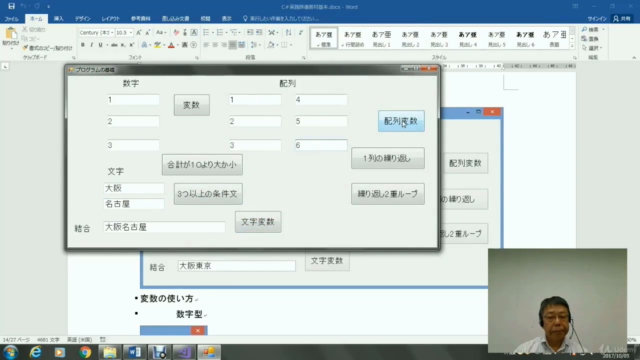640x360 pixels.
Task: Click the red Font Color button
Action: tap(171, 45)
